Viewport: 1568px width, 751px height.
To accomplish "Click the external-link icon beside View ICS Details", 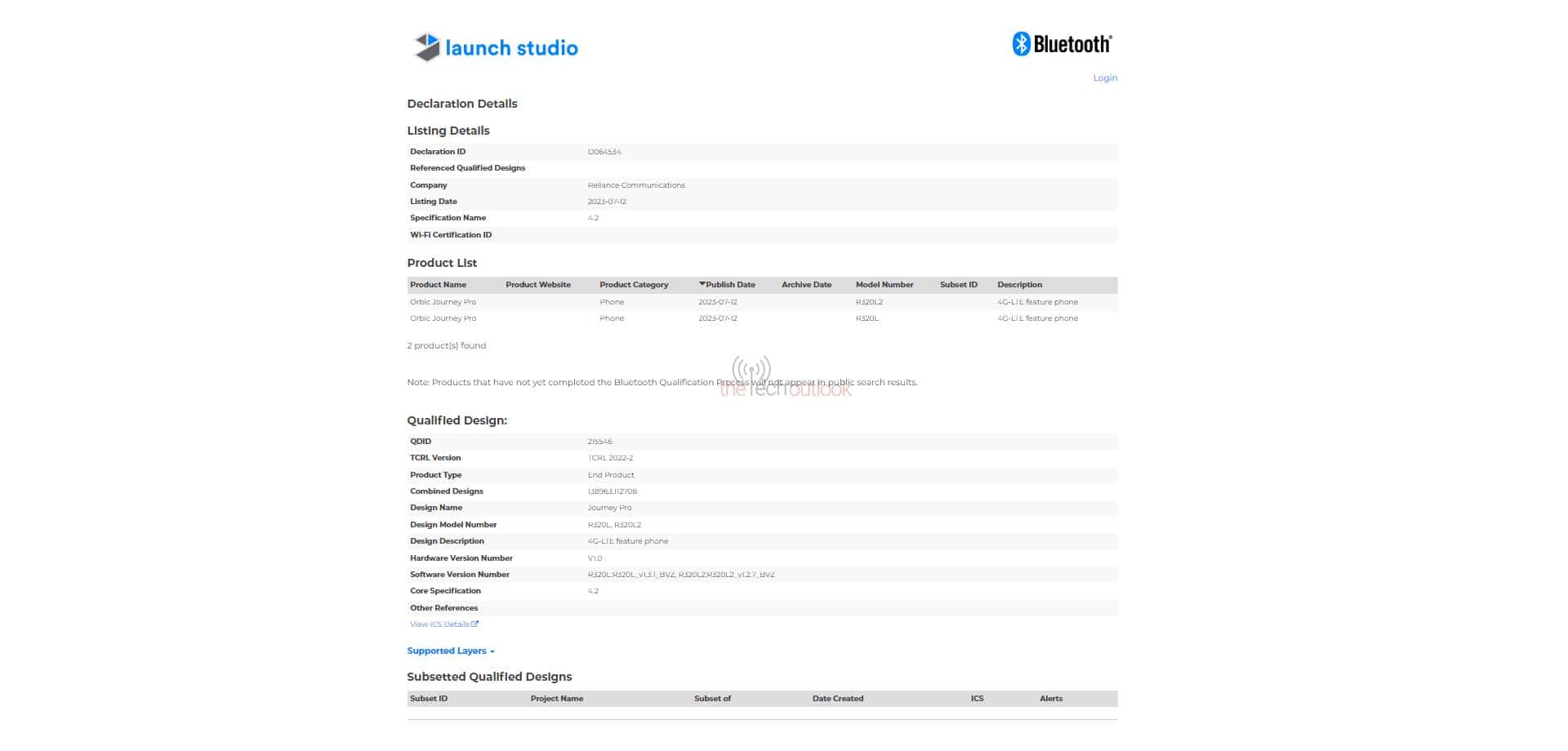I will click(x=475, y=624).
